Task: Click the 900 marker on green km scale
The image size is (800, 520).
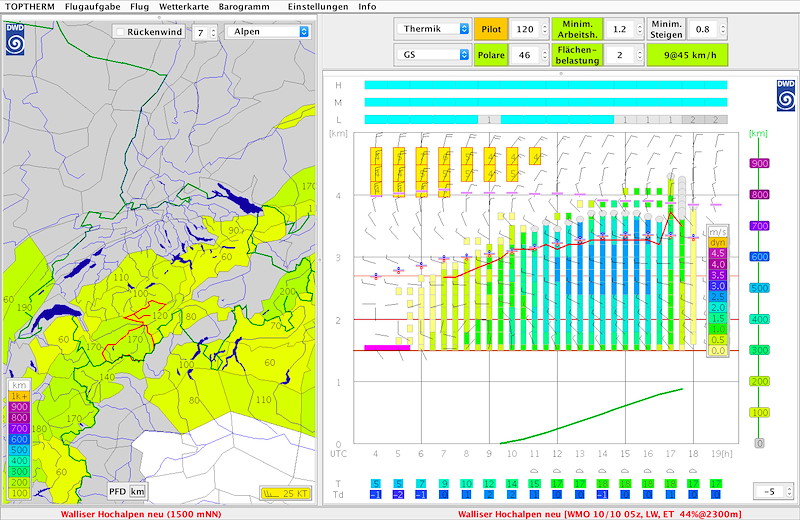Action: point(759,163)
